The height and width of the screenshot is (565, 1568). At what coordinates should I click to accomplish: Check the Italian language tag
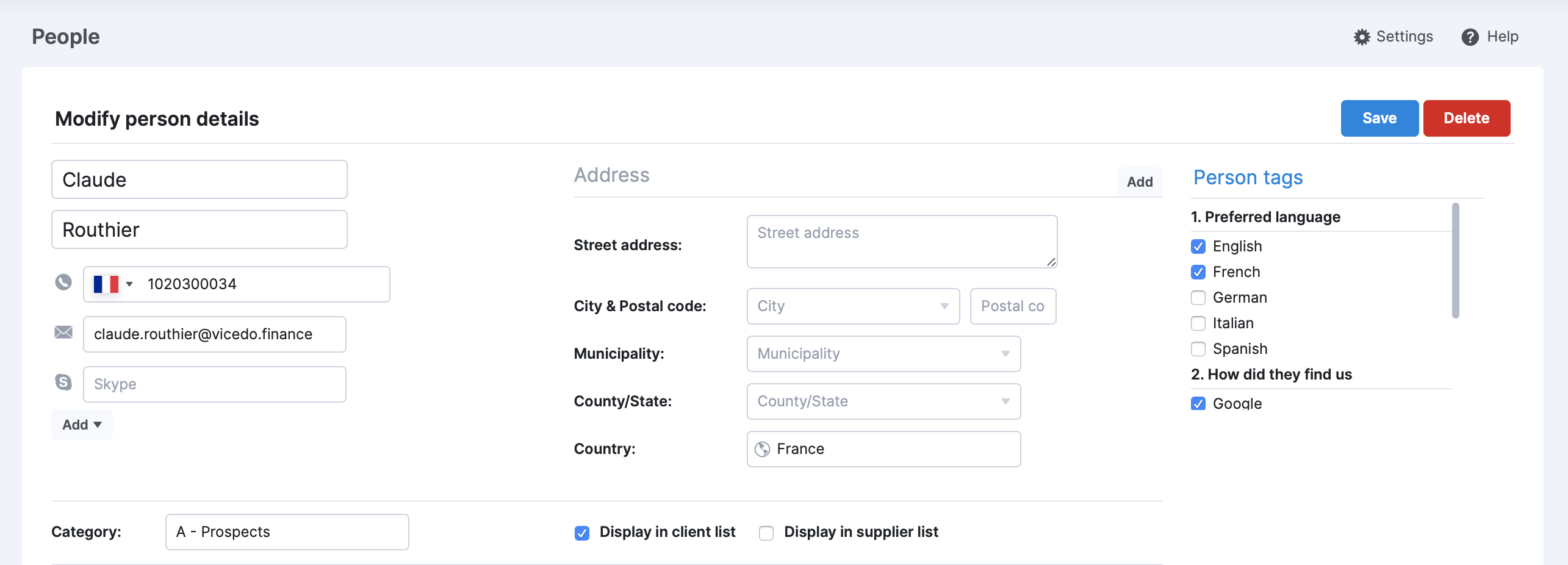pyautogui.click(x=1198, y=323)
